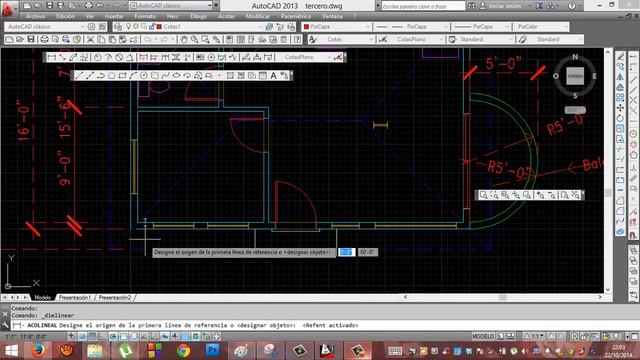Viewport: 640px width, 360px height.
Task: Click Save in the Standard toolbar
Action: [31, 39]
